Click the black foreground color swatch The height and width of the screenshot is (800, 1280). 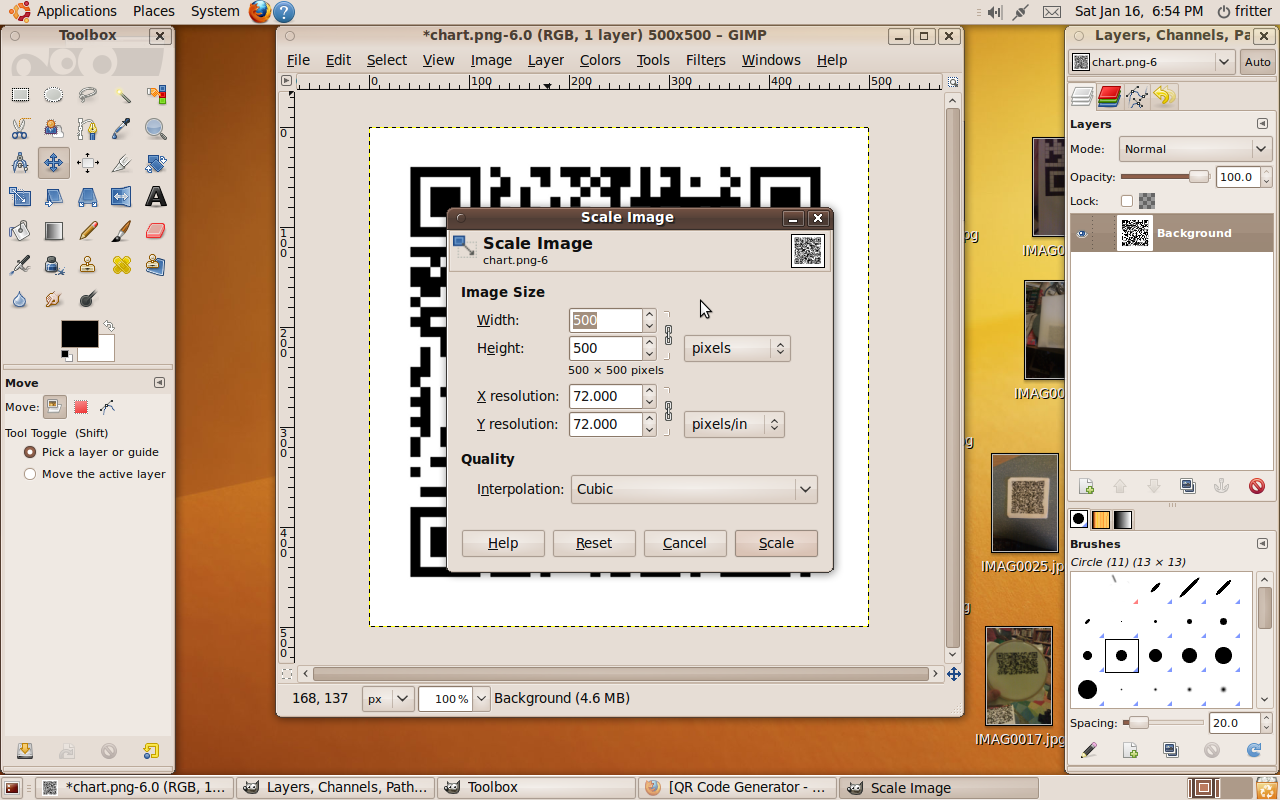pos(79,334)
